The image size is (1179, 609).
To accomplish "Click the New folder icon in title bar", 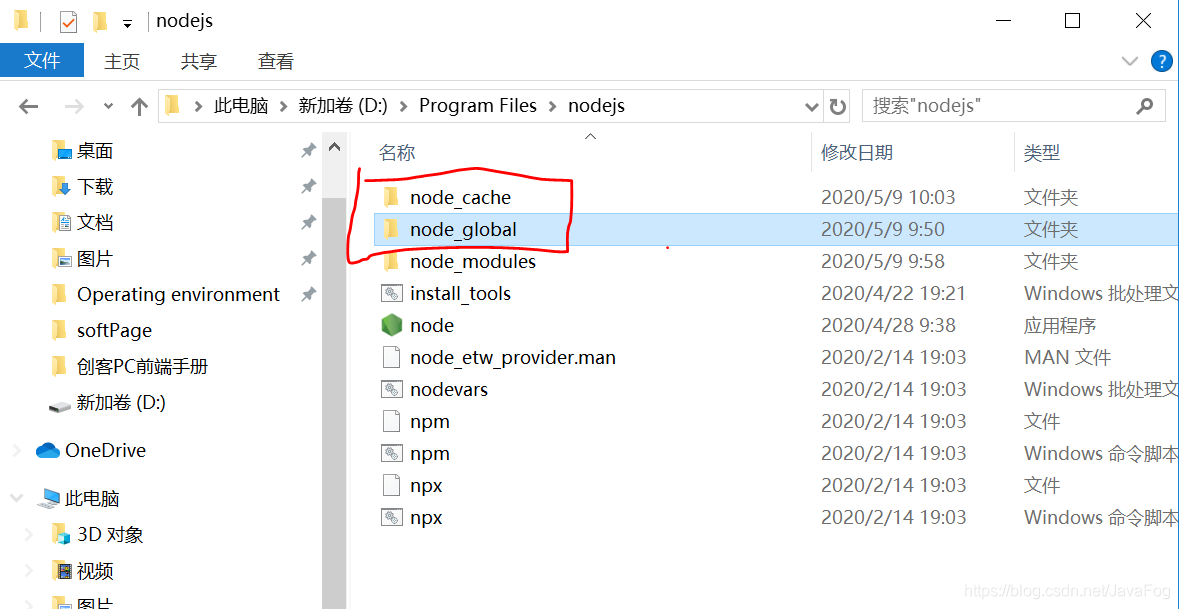I will pyautogui.click(x=99, y=22).
